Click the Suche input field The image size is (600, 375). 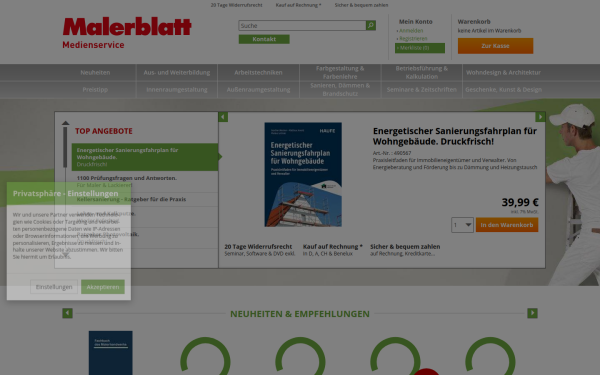tap(302, 25)
